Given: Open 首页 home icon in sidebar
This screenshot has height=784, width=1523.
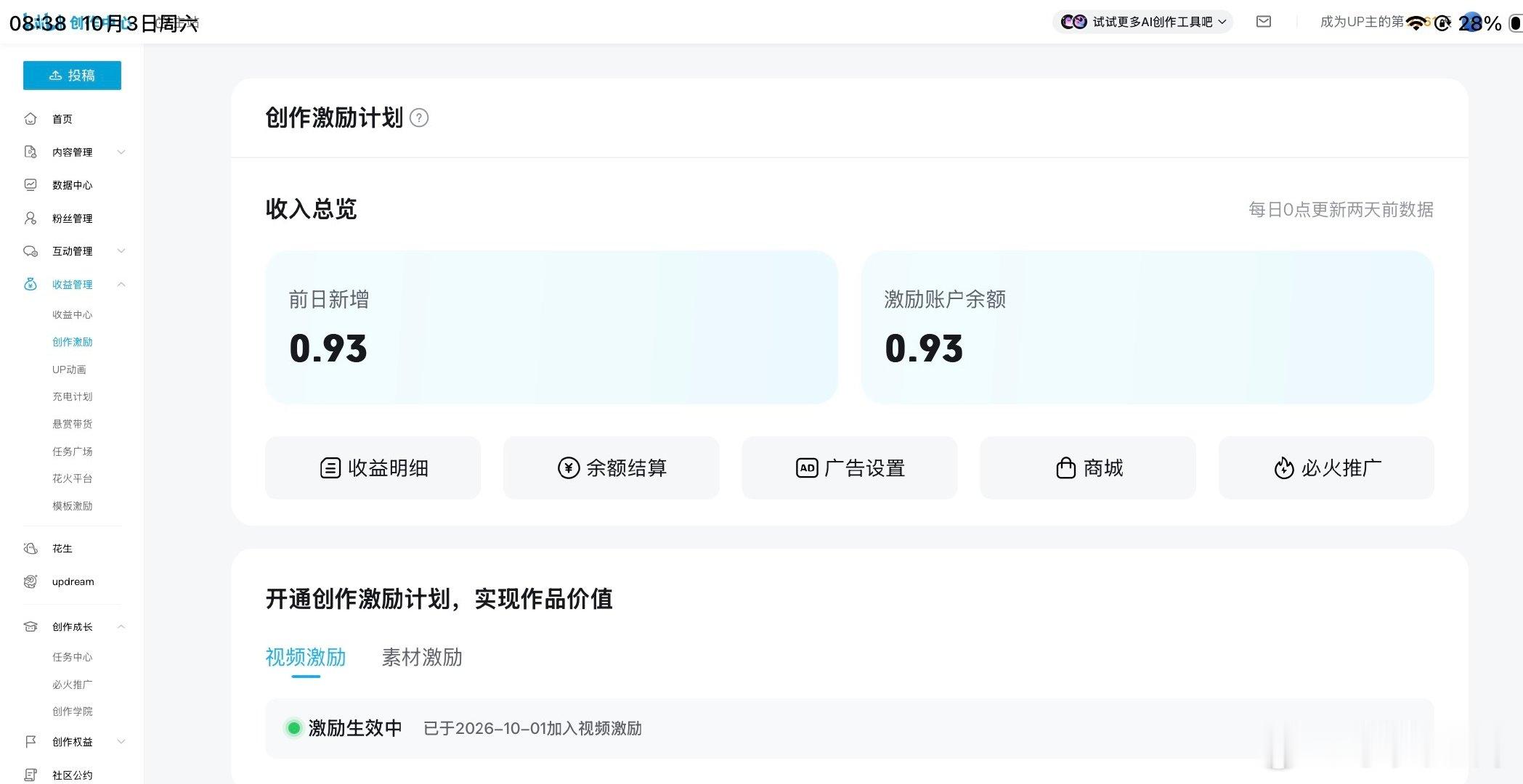Looking at the screenshot, I should point(31,119).
